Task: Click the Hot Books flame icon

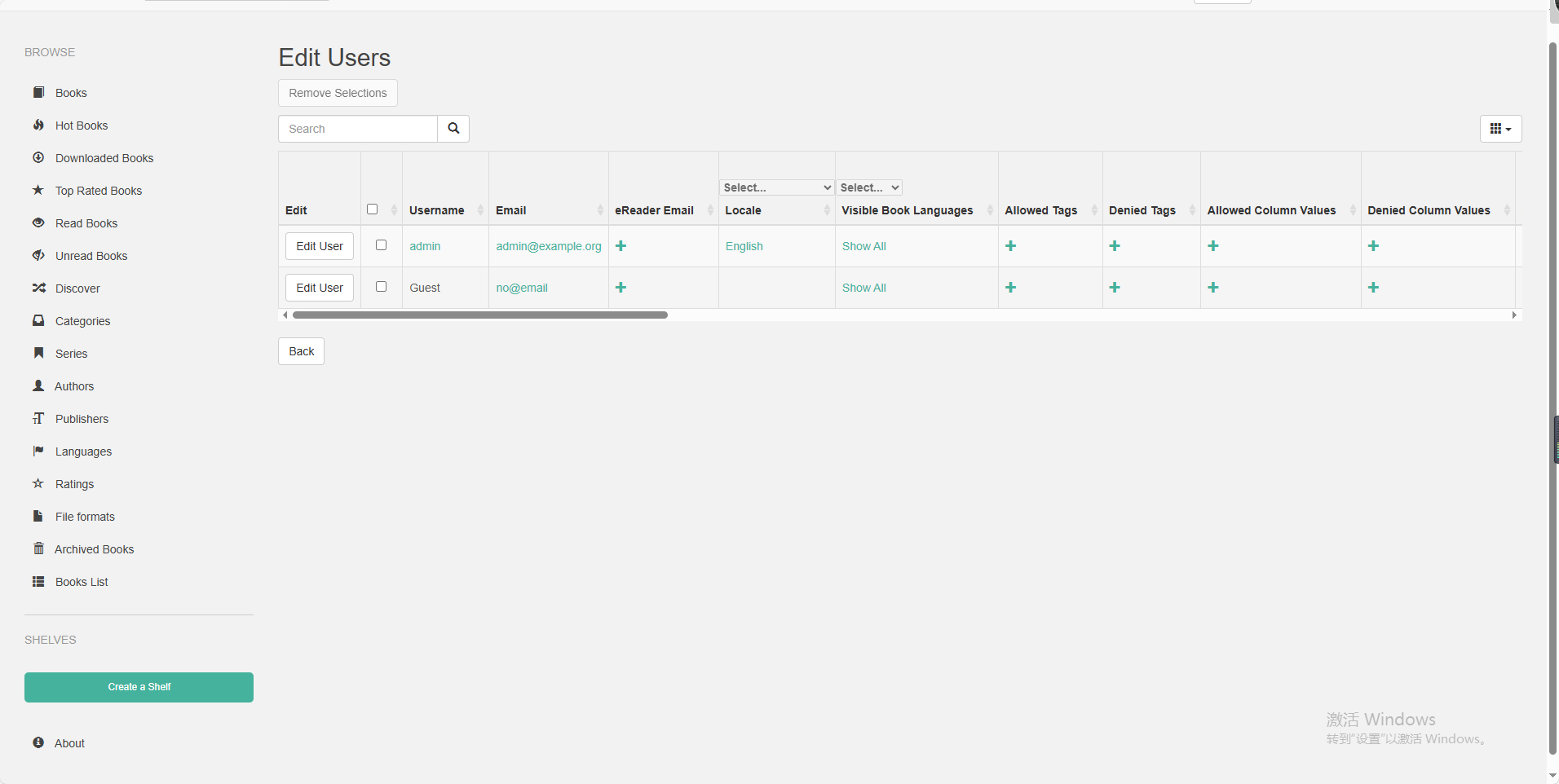Action: click(38, 125)
